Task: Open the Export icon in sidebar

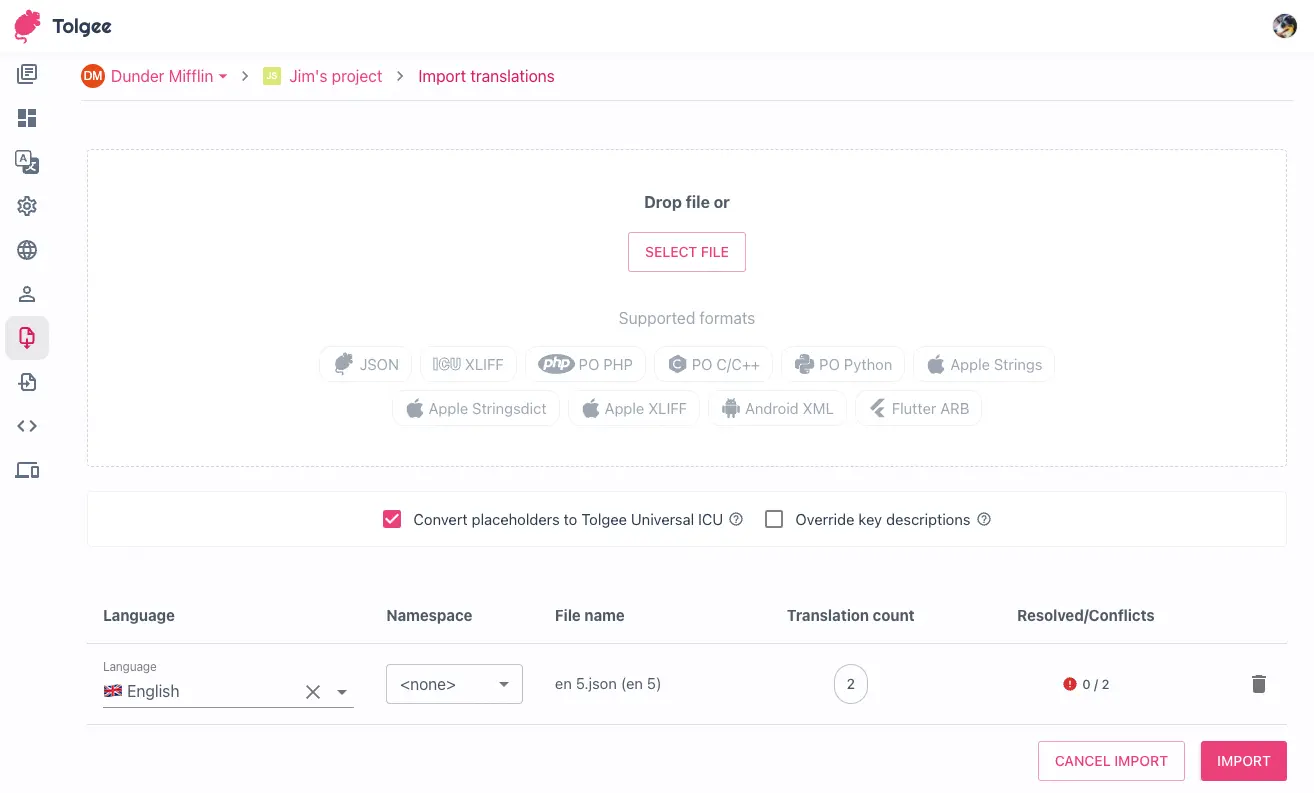Action: click(x=27, y=382)
